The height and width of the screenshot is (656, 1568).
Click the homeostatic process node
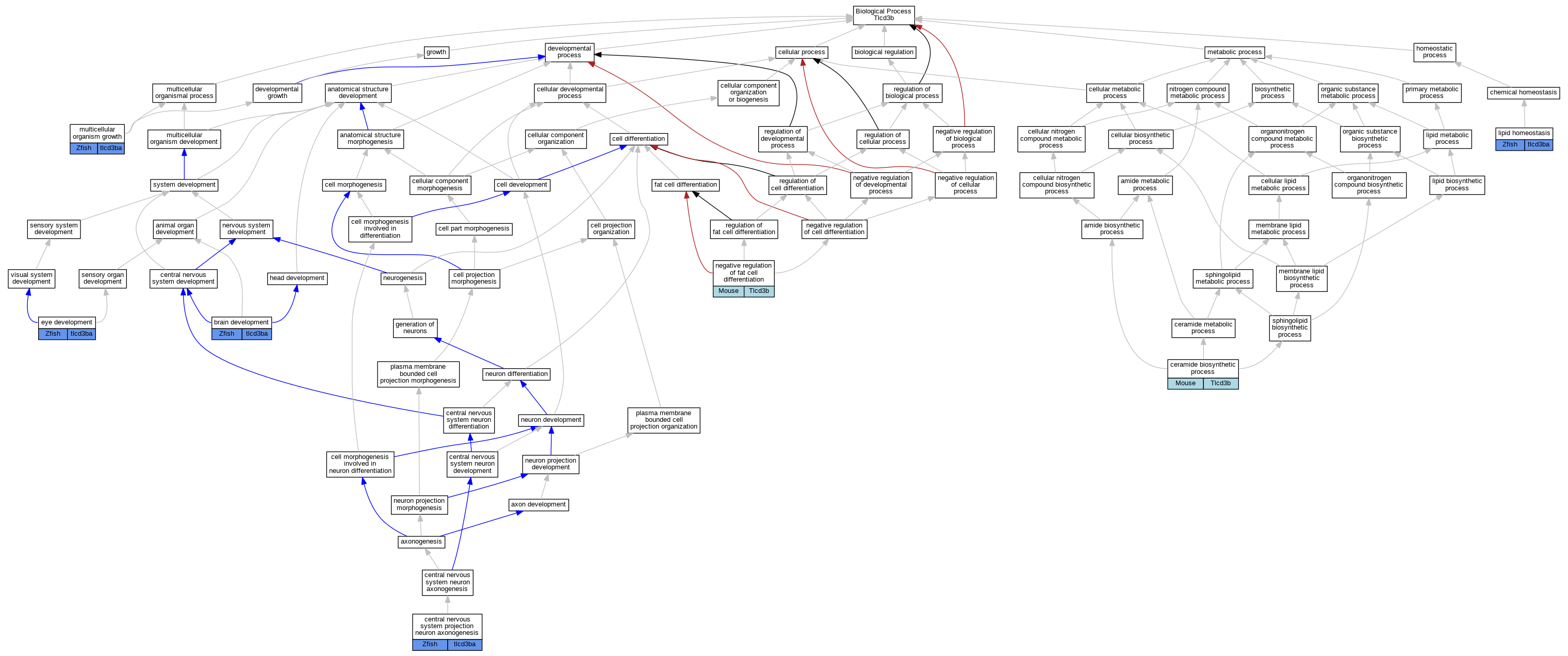coord(1434,52)
